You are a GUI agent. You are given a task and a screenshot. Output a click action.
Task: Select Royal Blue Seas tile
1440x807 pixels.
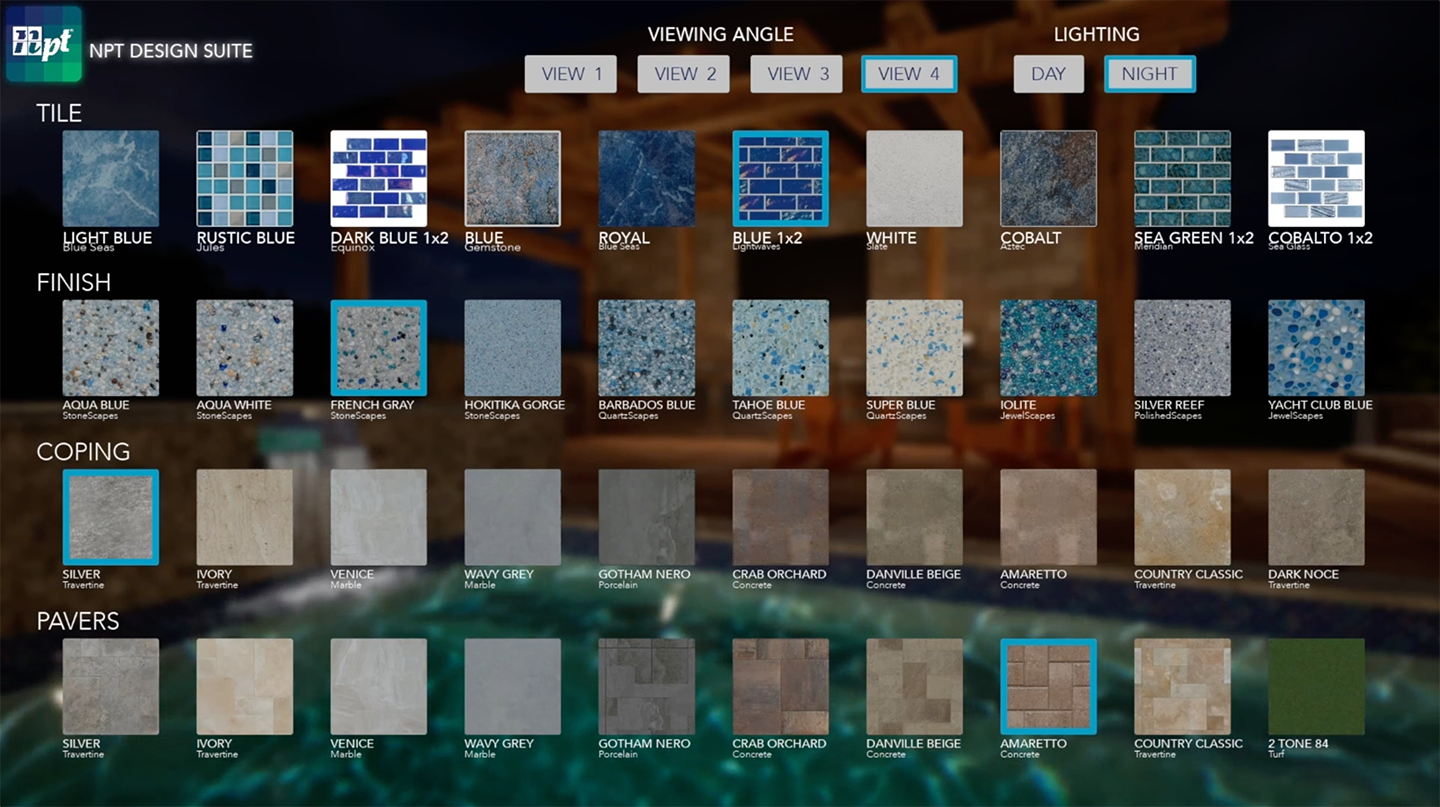click(x=647, y=179)
